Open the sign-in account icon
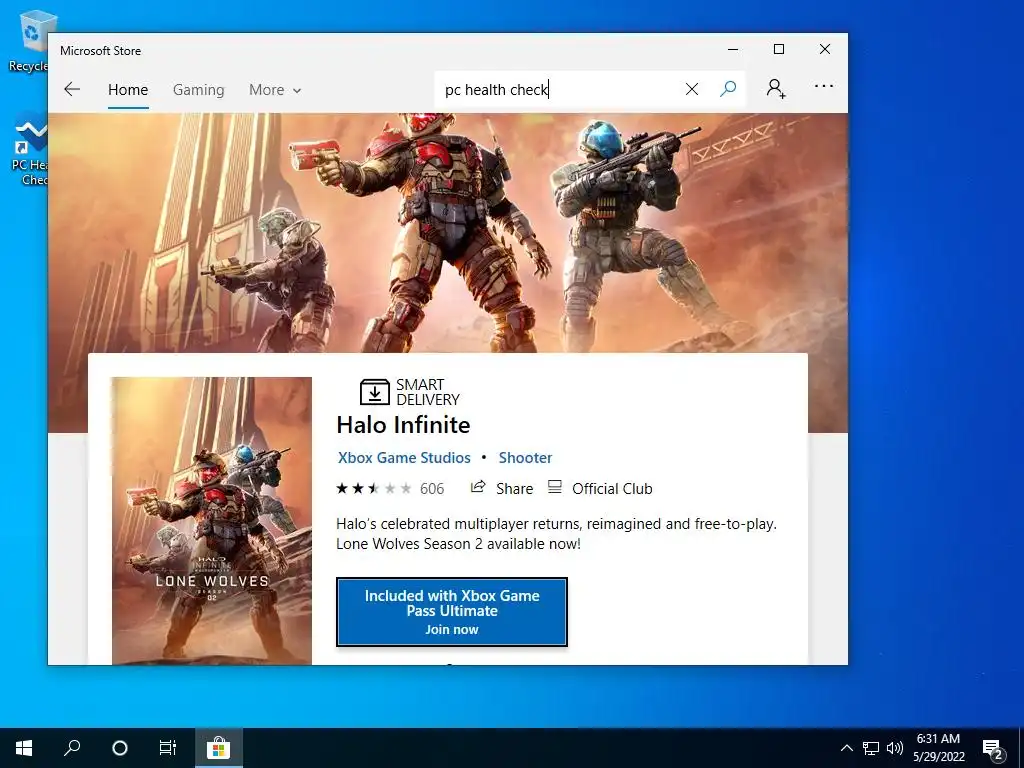1024x768 pixels. [776, 88]
